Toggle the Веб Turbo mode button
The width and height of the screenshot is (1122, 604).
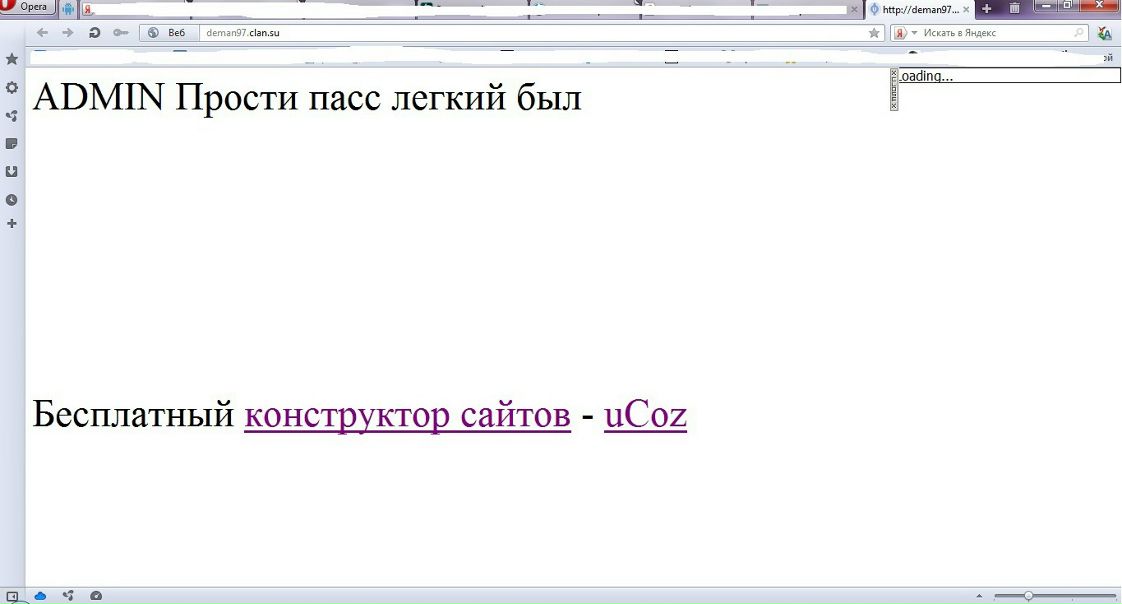click(x=170, y=32)
